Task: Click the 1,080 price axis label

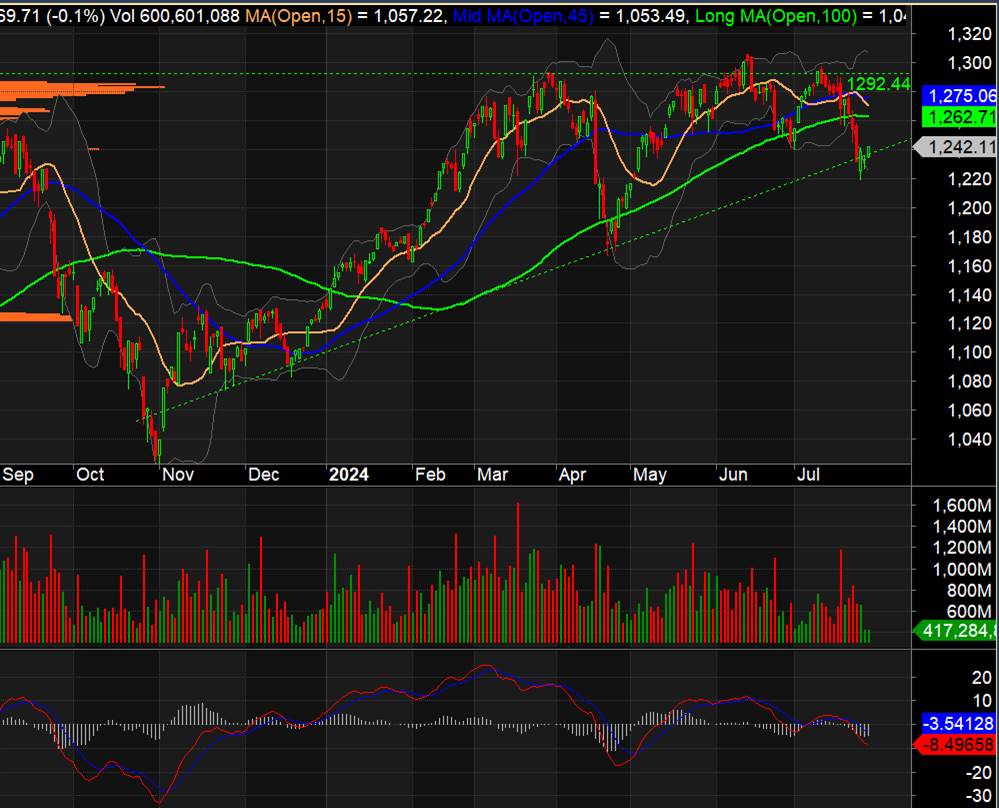Action: click(969, 381)
